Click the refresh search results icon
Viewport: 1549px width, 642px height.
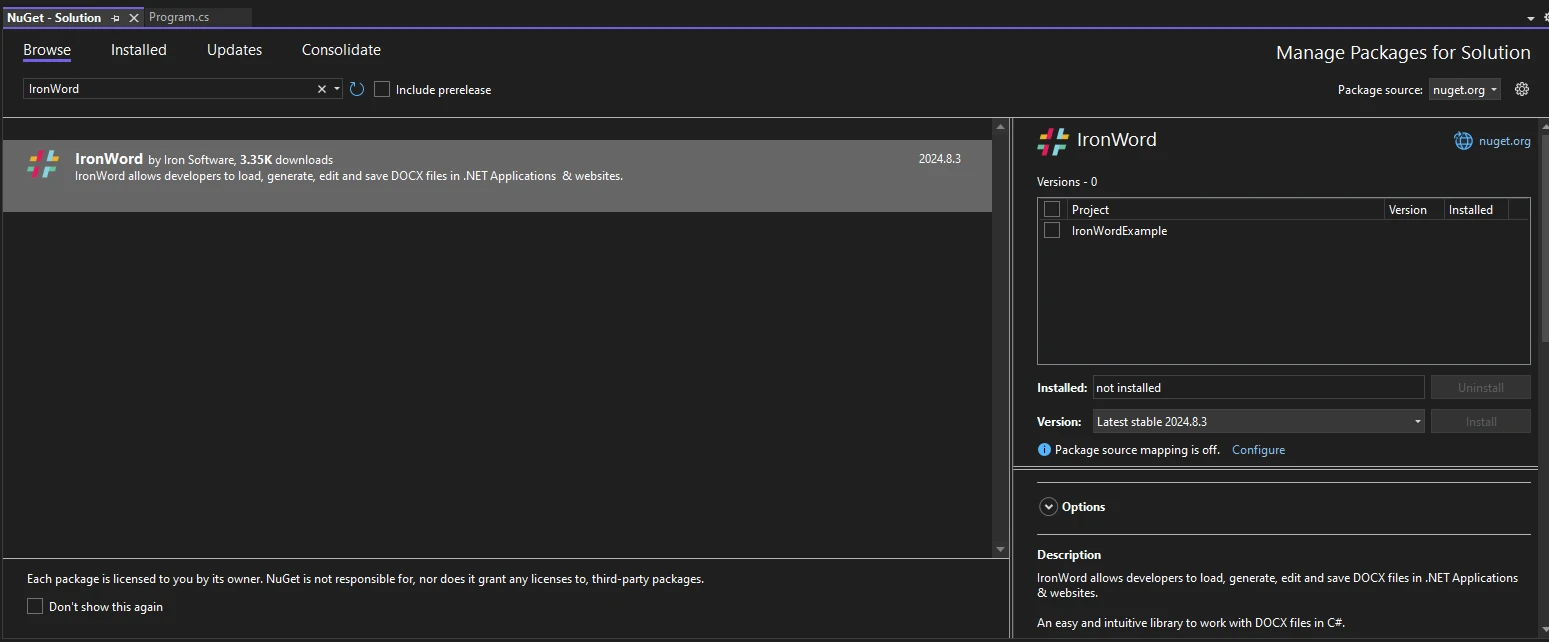tap(357, 89)
